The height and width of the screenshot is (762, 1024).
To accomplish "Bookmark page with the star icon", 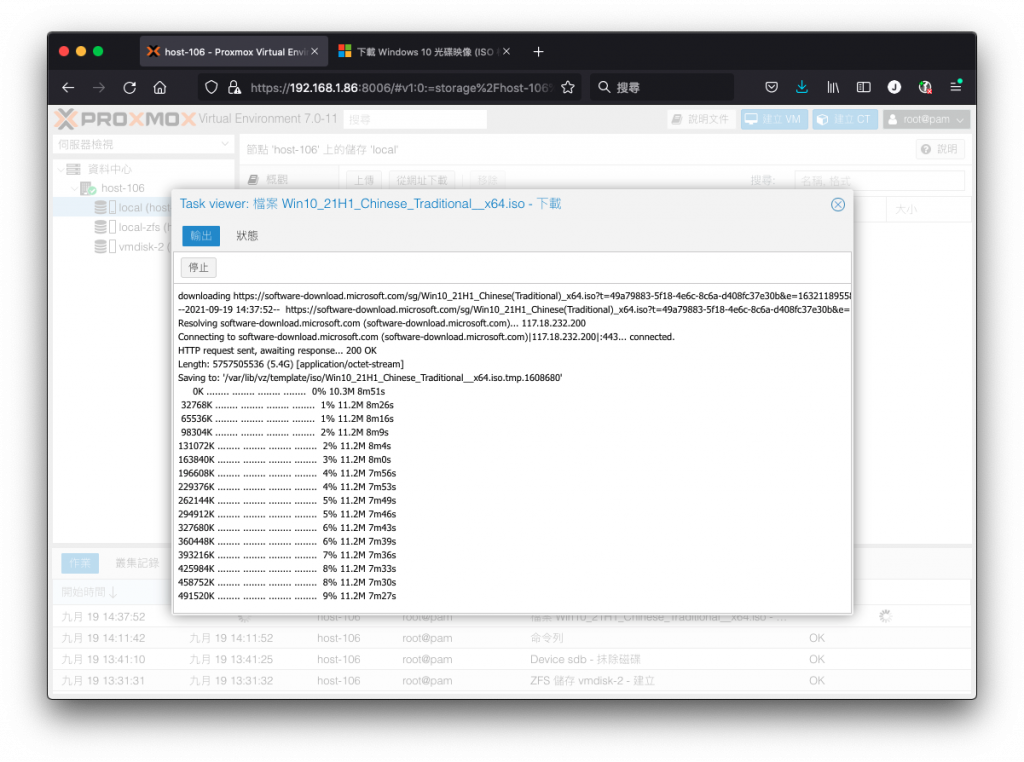I will click(x=568, y=87).
